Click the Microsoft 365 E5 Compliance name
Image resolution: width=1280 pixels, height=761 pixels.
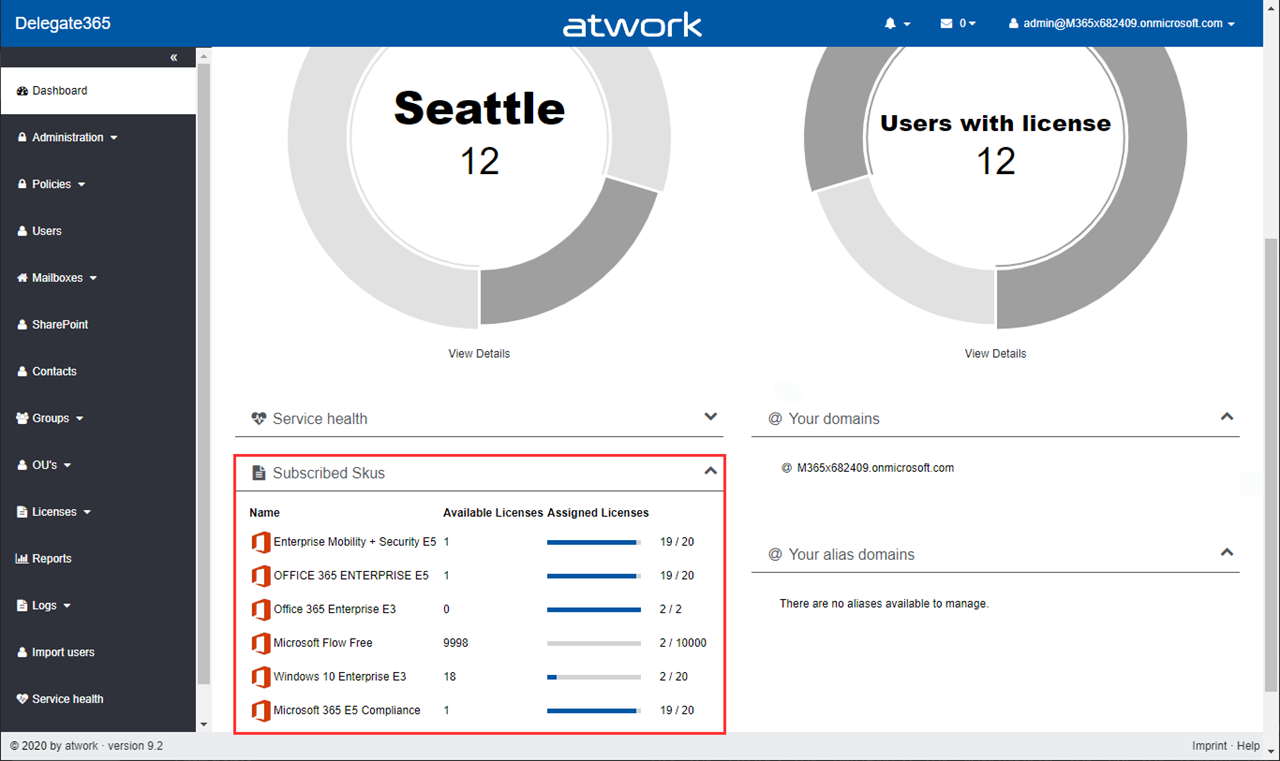(x=347, y=711)
